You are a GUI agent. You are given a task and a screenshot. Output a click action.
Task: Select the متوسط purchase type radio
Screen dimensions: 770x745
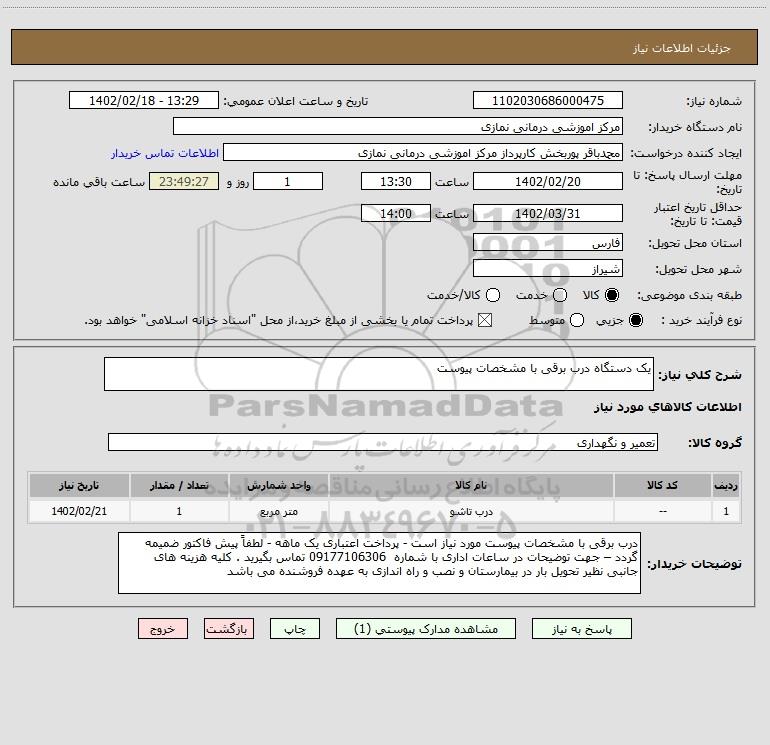pyautogui.click(x=577, y=320)
